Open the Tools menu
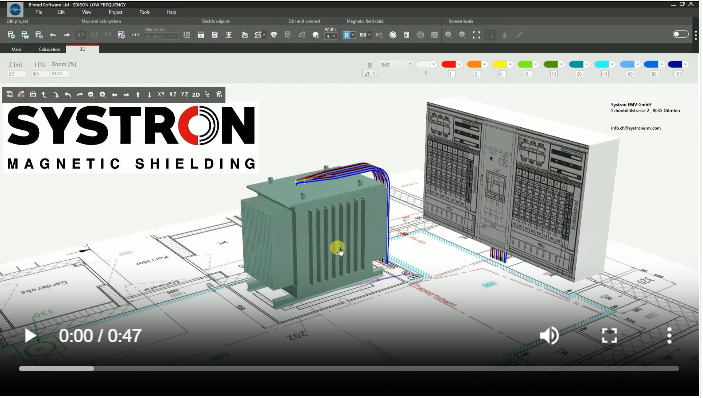703x398 pixels. pos(144,12)
